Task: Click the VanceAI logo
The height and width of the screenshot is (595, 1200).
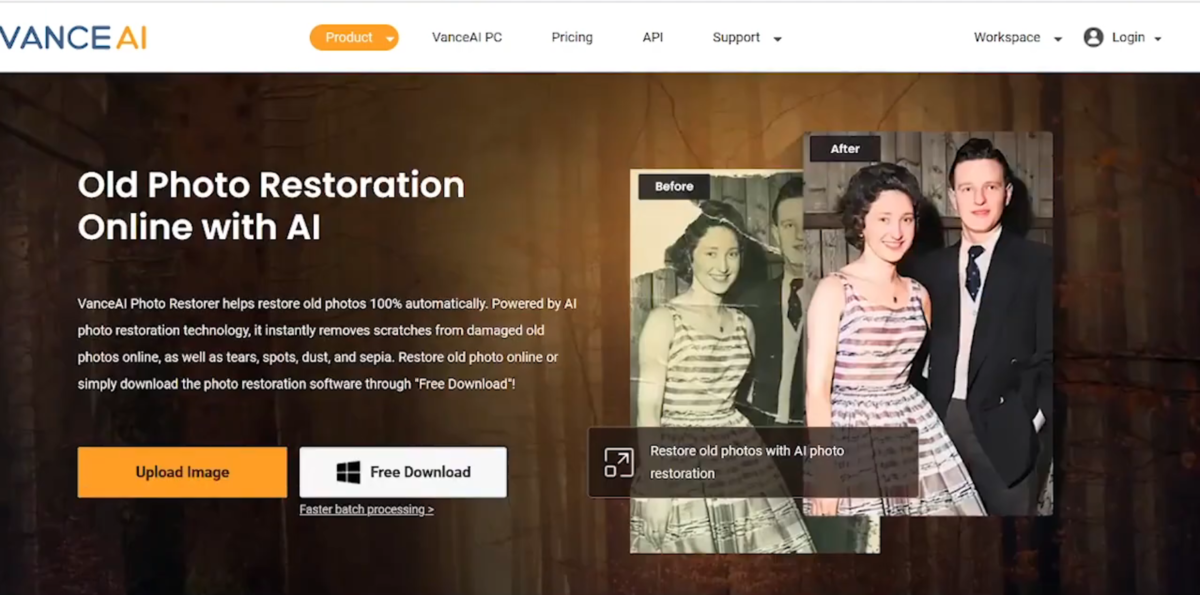Action: 73,38
